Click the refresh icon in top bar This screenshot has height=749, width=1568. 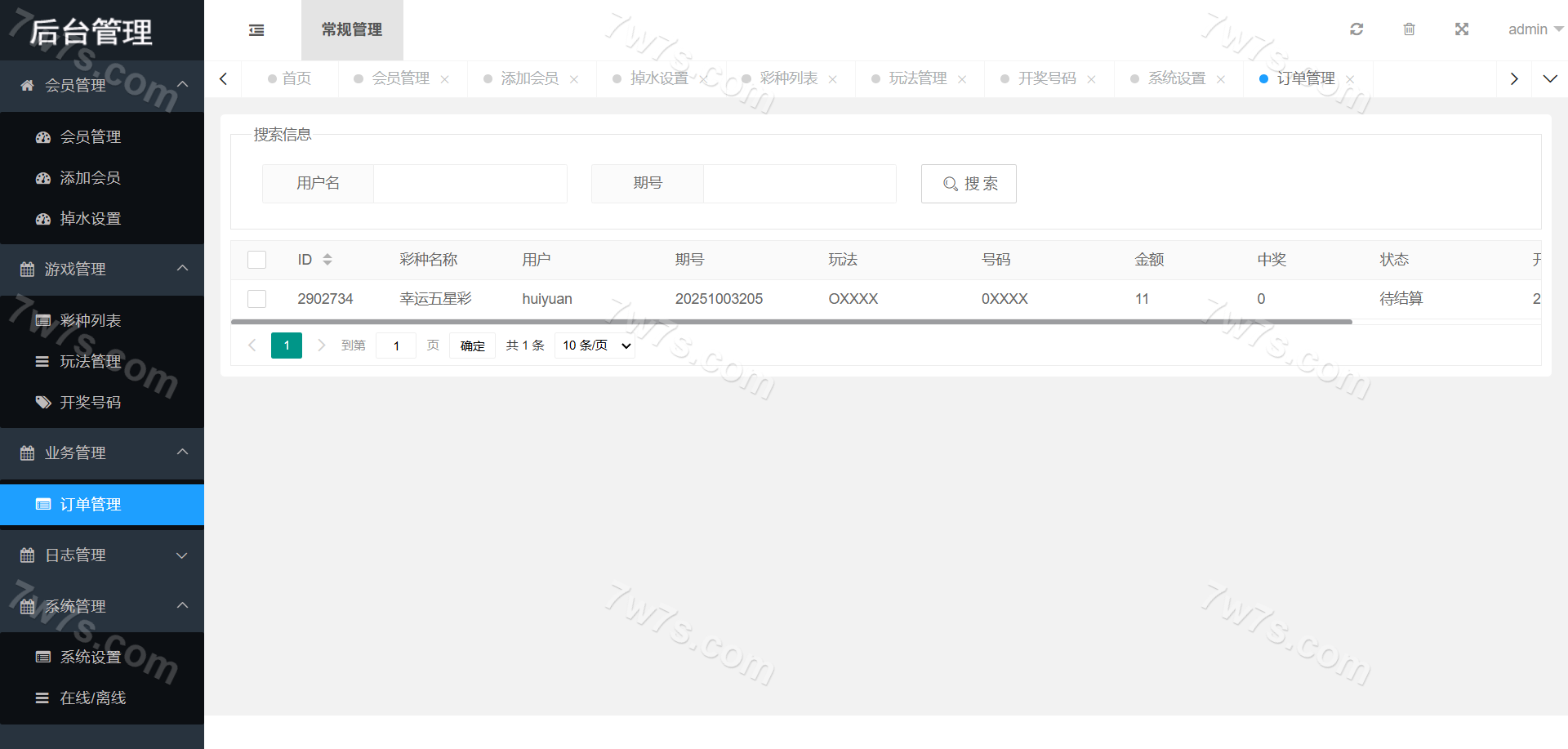pyautogui.click(x=1356, y=29)
